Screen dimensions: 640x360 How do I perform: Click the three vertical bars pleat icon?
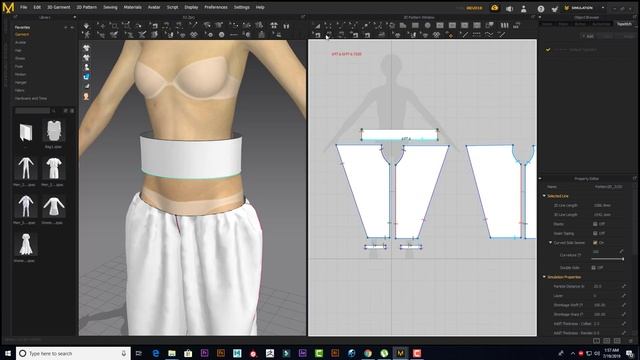tap(504, 25)
